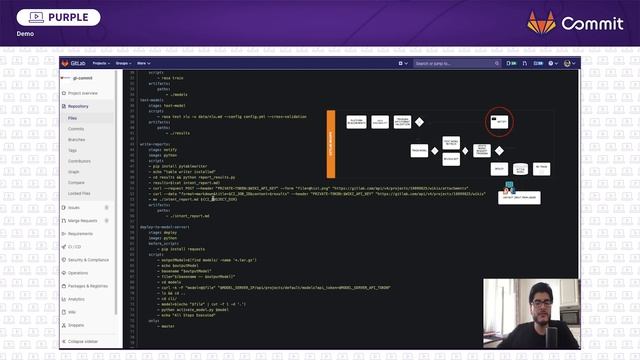Click the Snippets scissors icon
Screen dimensions: 640x360
tap(64, 325)
